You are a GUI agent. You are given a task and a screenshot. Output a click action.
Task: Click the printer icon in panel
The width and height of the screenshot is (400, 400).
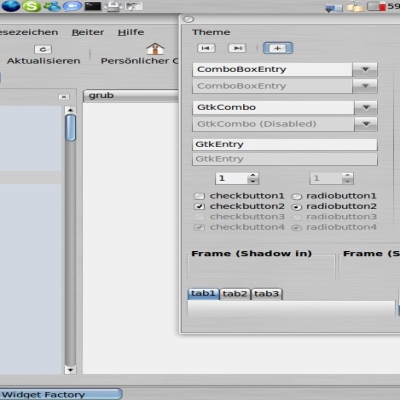tap(113, 6)
